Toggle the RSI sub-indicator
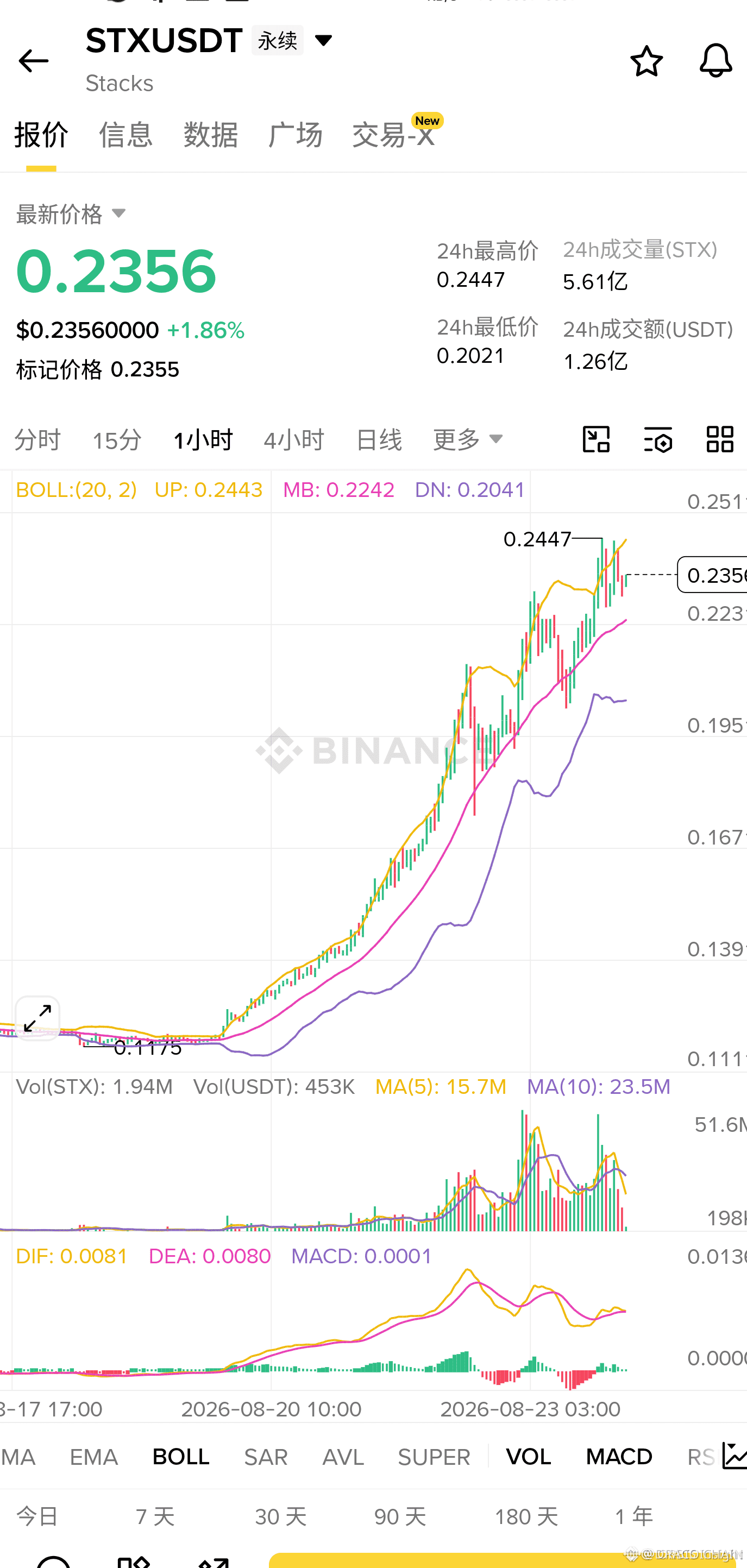Viewport: 747px width, 1568px height. click(701, 1457)
